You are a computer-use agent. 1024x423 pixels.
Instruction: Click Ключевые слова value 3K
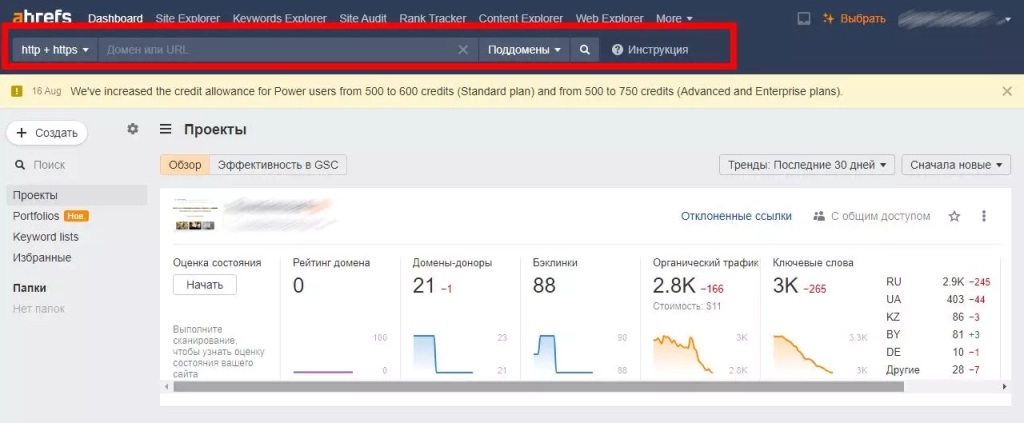pos(786,286)
